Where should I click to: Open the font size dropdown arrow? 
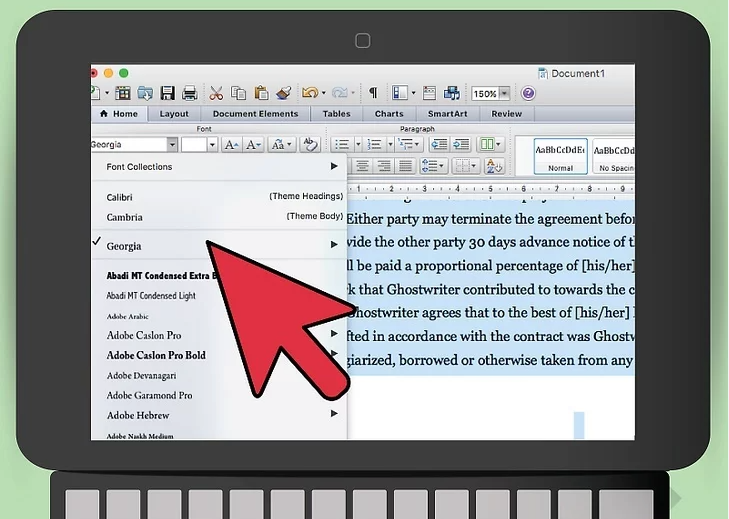click(x=212, y=145)
